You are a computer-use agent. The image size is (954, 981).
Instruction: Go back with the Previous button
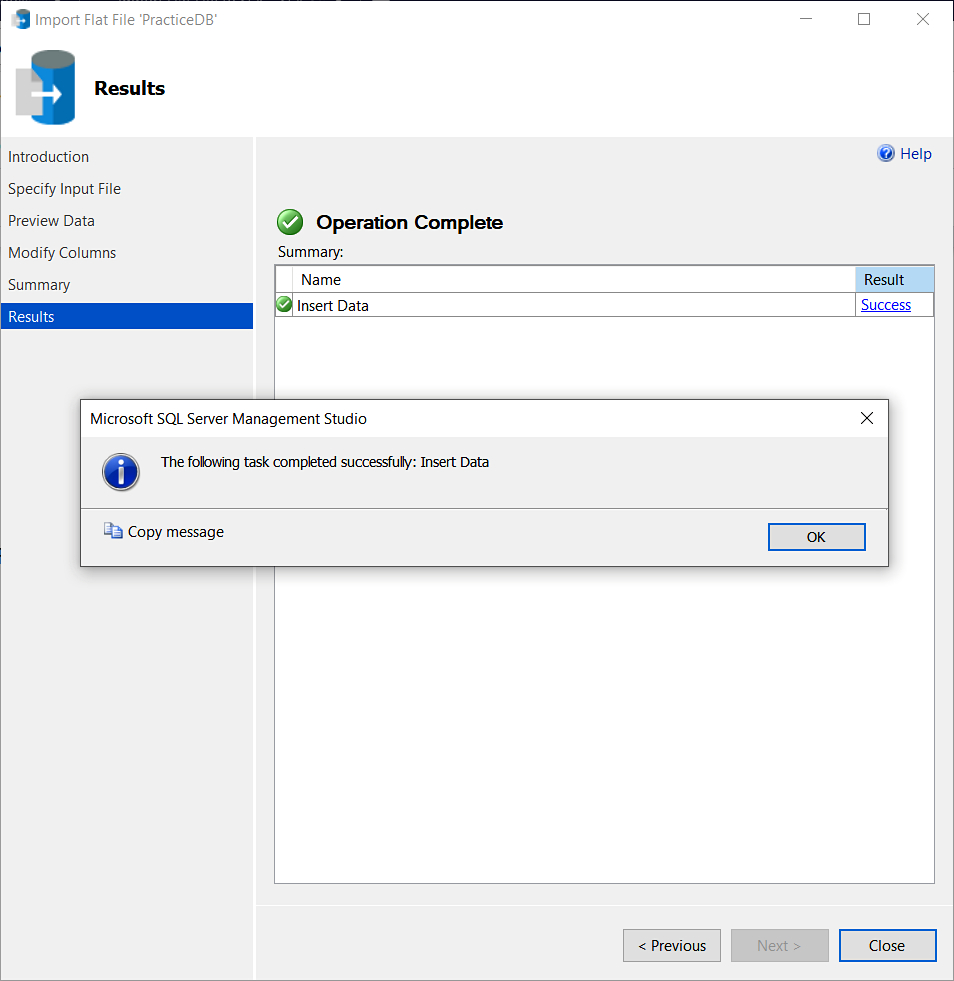coord(672,945)
